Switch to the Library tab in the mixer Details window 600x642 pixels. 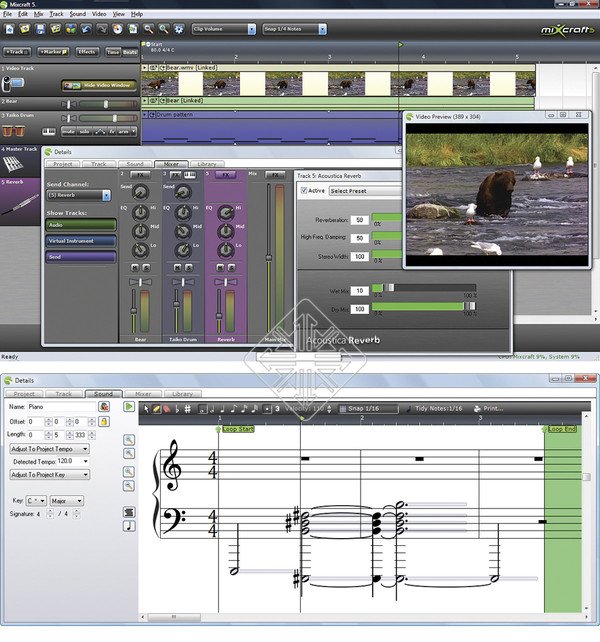(x=206, y=163)
